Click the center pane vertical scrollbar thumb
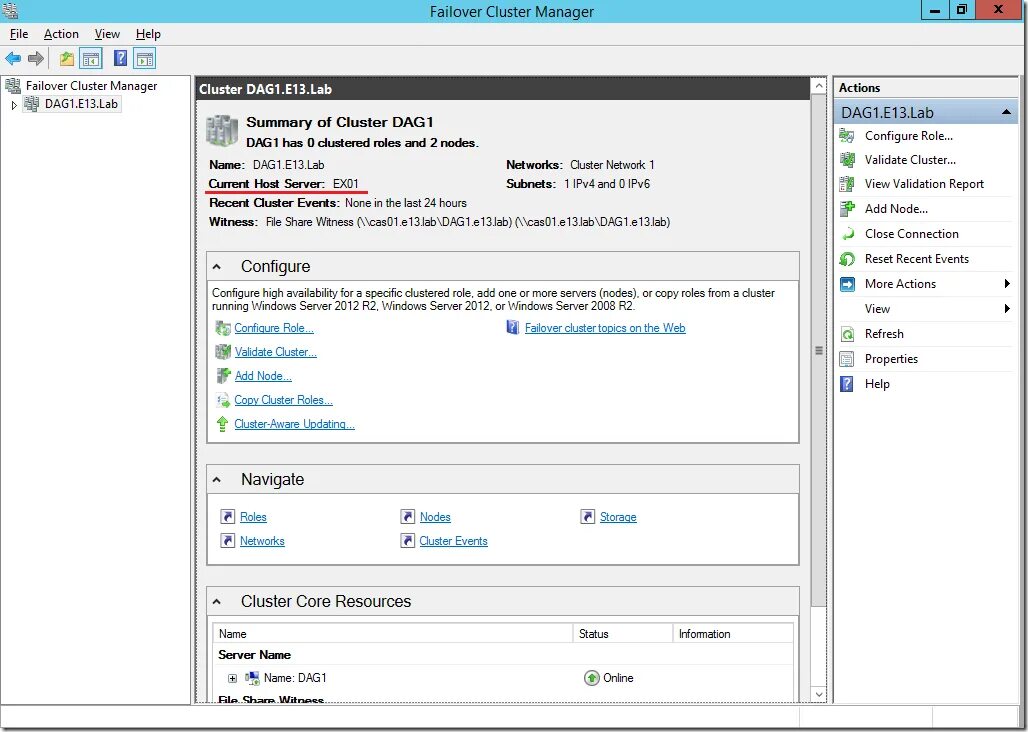 819,351
